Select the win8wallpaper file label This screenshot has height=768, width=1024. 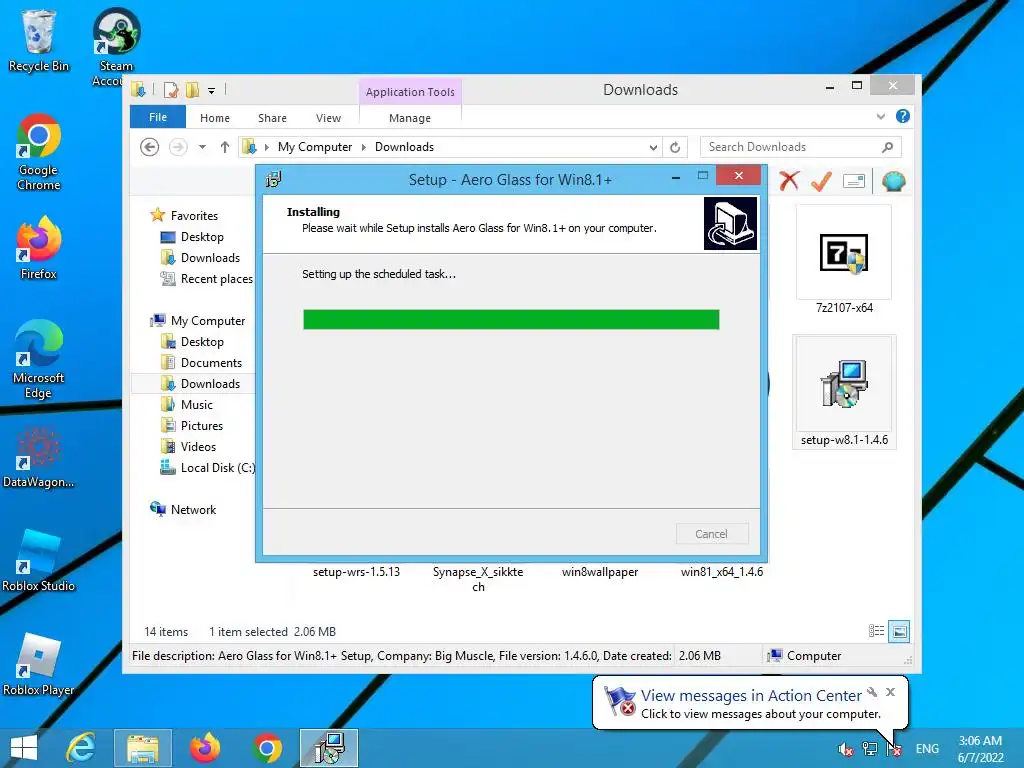(x=600, y=572)
